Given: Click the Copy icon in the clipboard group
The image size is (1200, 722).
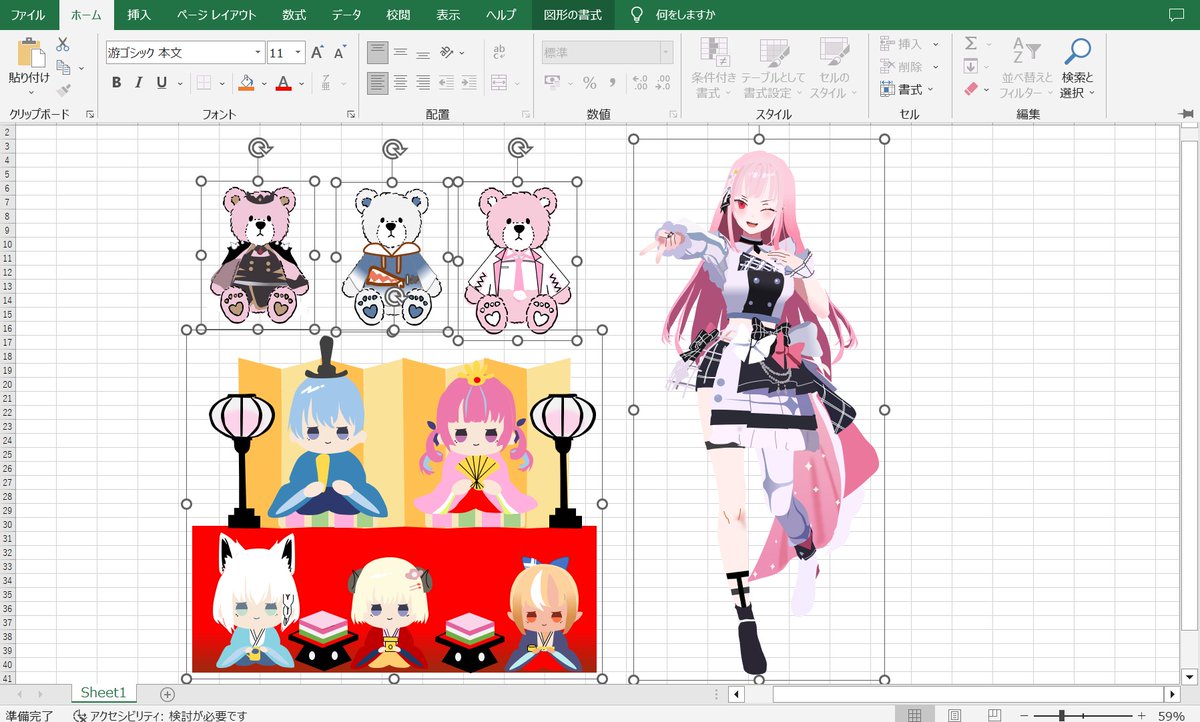Looking at the screenshot, I should (63, 68).
